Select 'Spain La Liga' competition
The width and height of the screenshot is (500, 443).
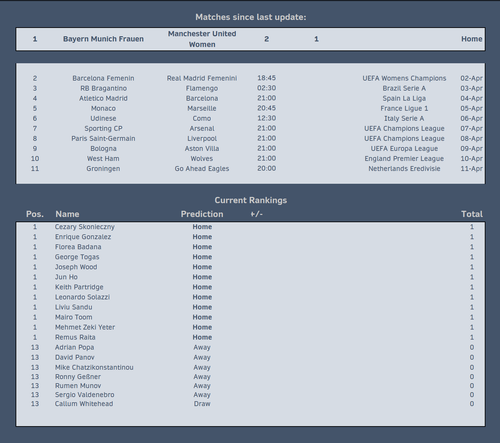(x=404, y=98)
